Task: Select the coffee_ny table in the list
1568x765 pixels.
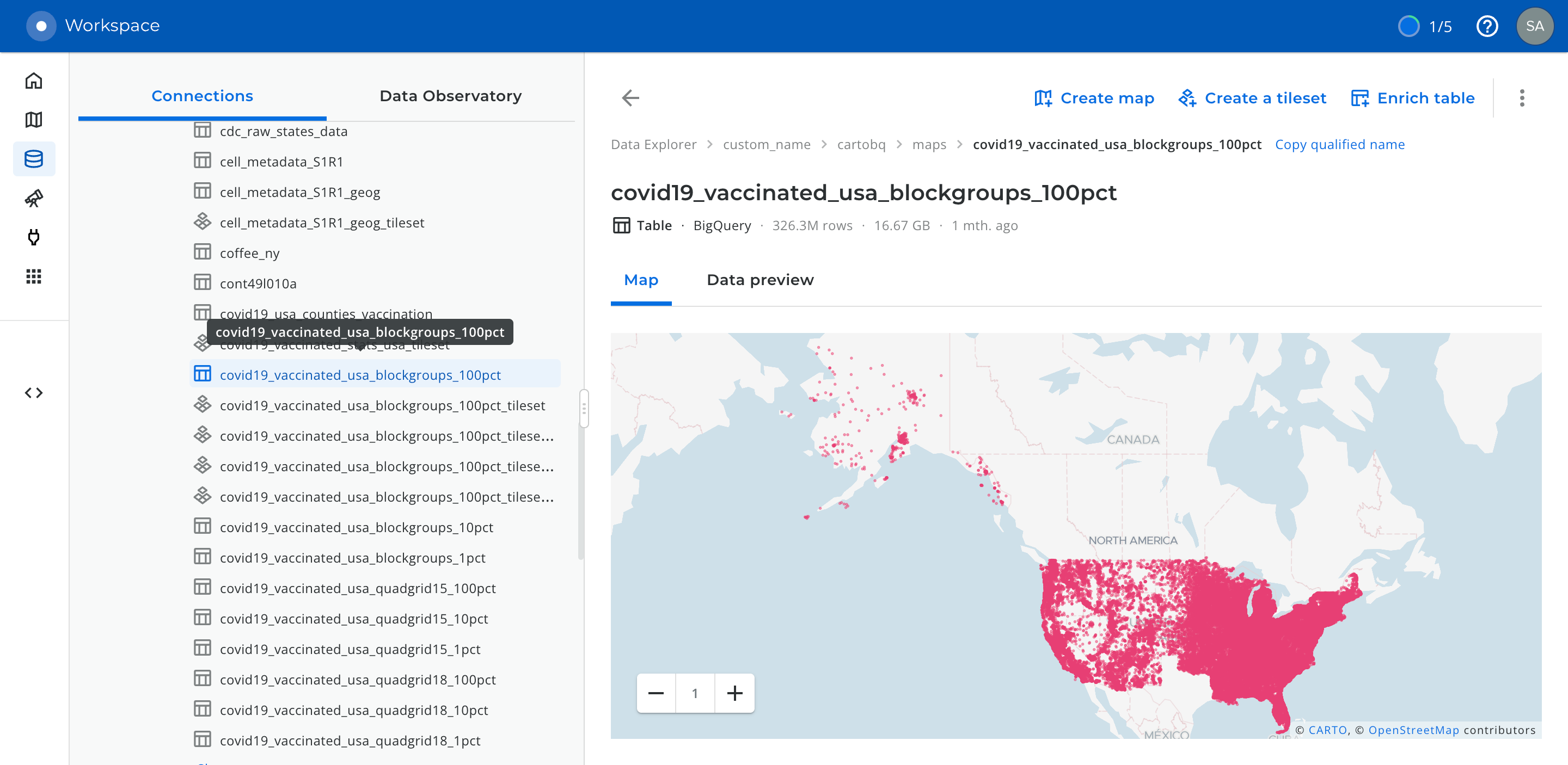Action: coord(249,253)
